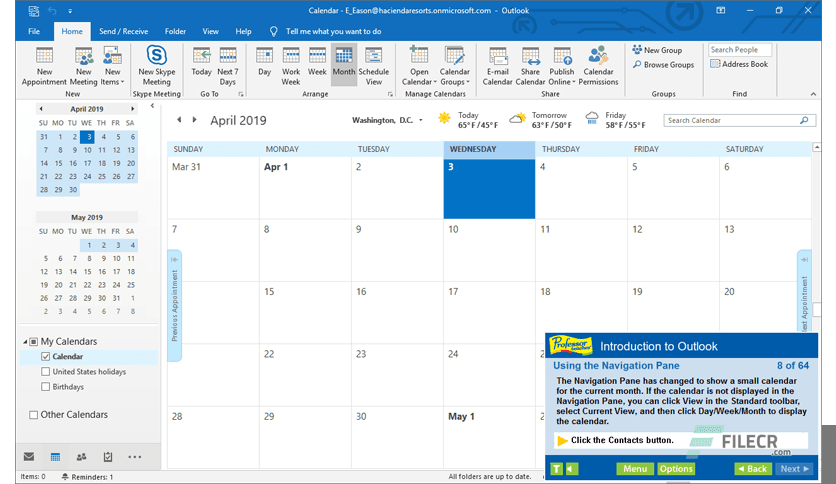
Task: Click the tutorial T text button
Action: click(x=556, y=469)
